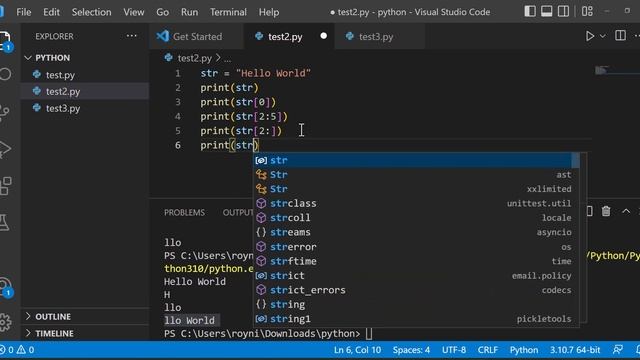Open the Search view in activity bar

(x=5, y=74)
